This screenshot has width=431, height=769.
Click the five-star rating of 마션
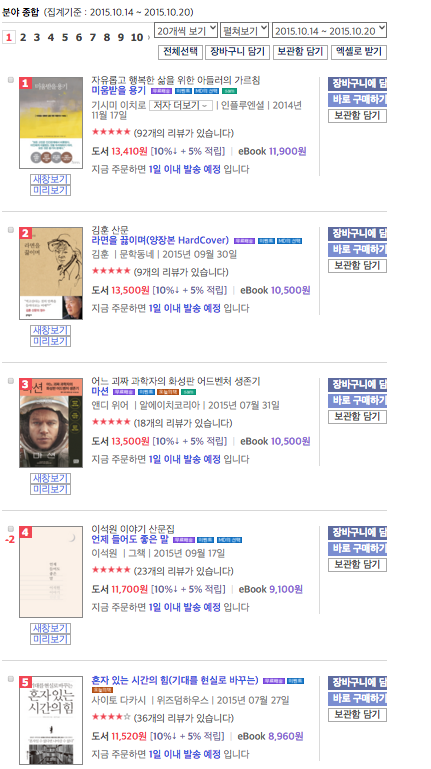[x=111, y=422]
